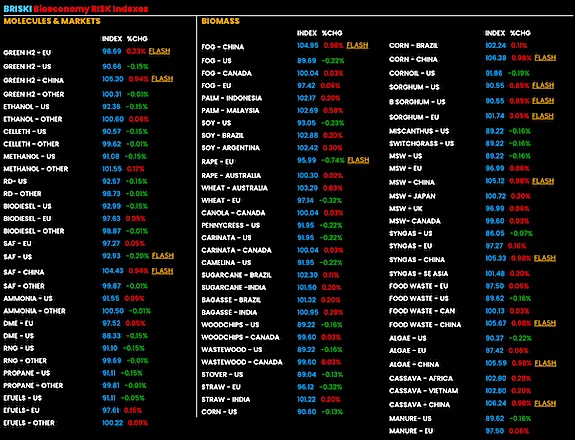The image size is (575, 440).
Task: Click the EFUELS - OTHER row label
Action: click(x=29, y=423)
